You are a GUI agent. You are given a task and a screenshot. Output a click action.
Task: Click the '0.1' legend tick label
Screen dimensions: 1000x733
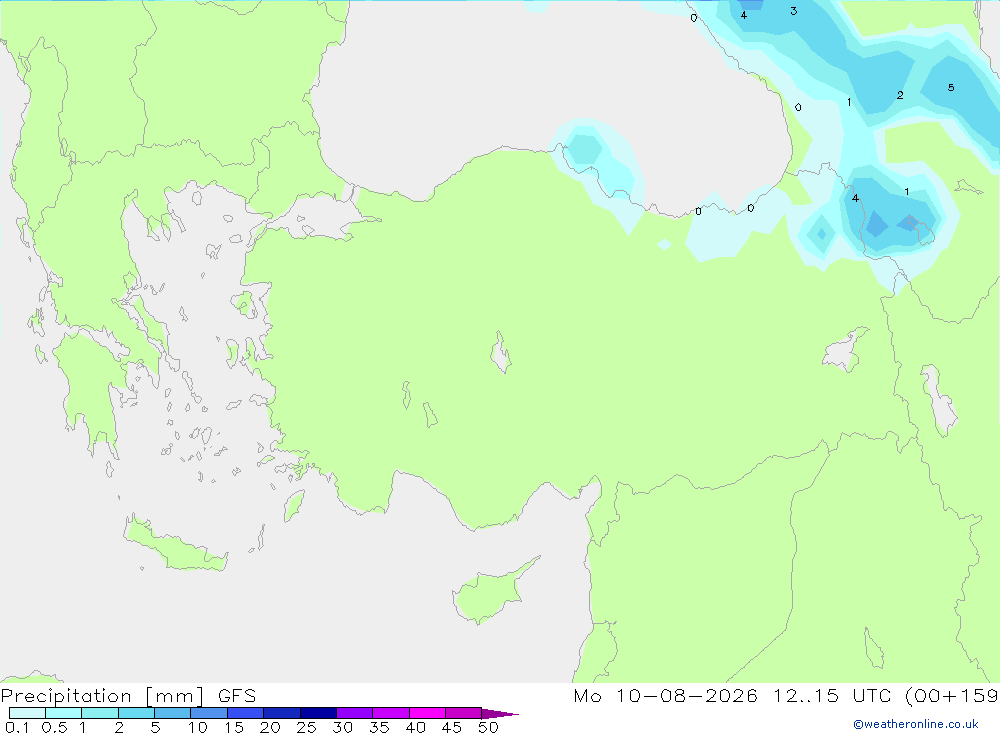click(x=17, y=727)
